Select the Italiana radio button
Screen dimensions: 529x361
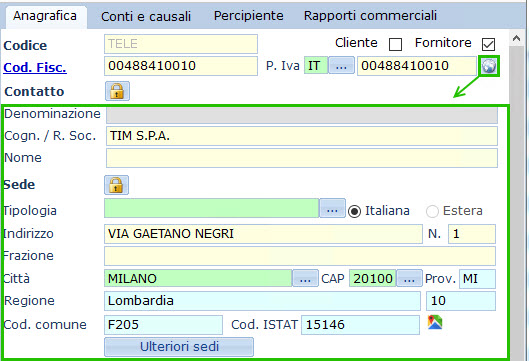354,212
